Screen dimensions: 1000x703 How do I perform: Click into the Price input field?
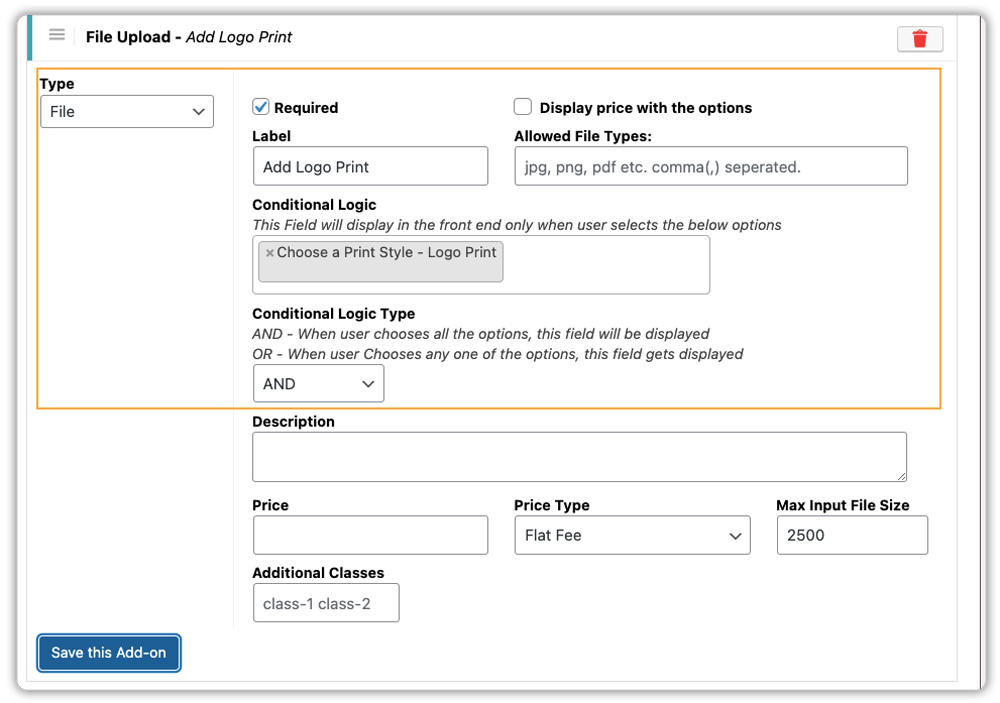coord(370,536)
